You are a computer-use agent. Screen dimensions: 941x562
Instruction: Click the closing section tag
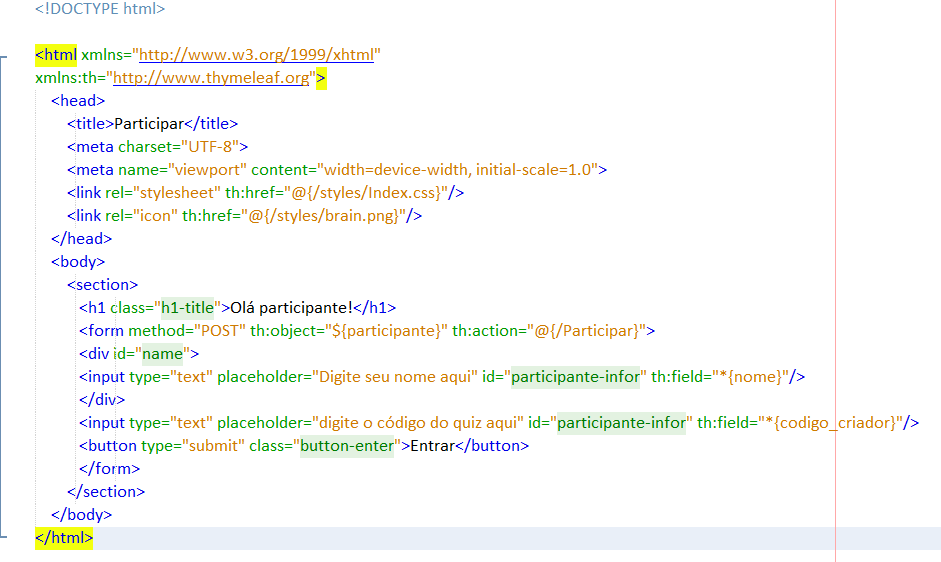[106, 492]
